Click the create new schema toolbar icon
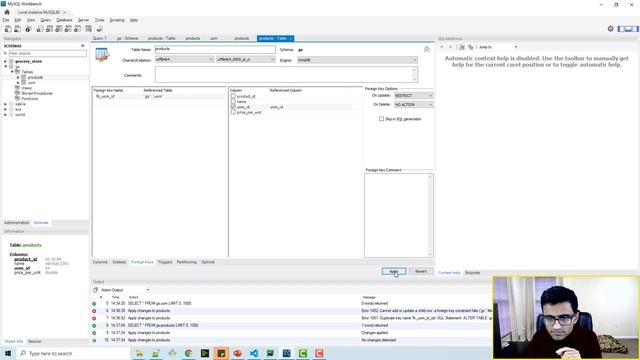This screenshot has width=640, height=360. [40, 29]
